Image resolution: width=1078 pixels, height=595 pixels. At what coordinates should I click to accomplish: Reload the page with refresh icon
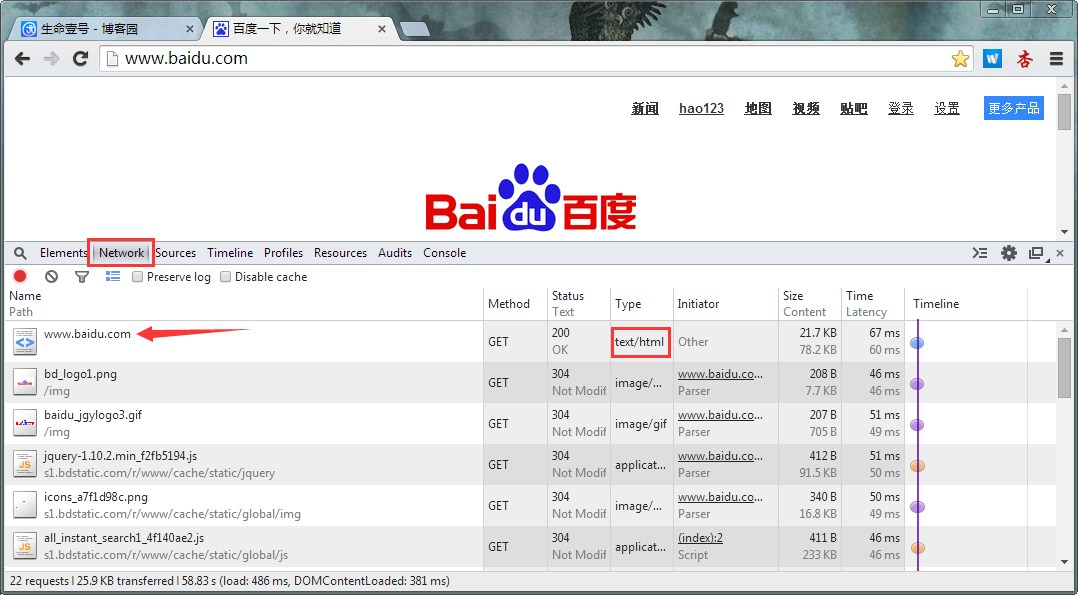[x=80, y=58]
